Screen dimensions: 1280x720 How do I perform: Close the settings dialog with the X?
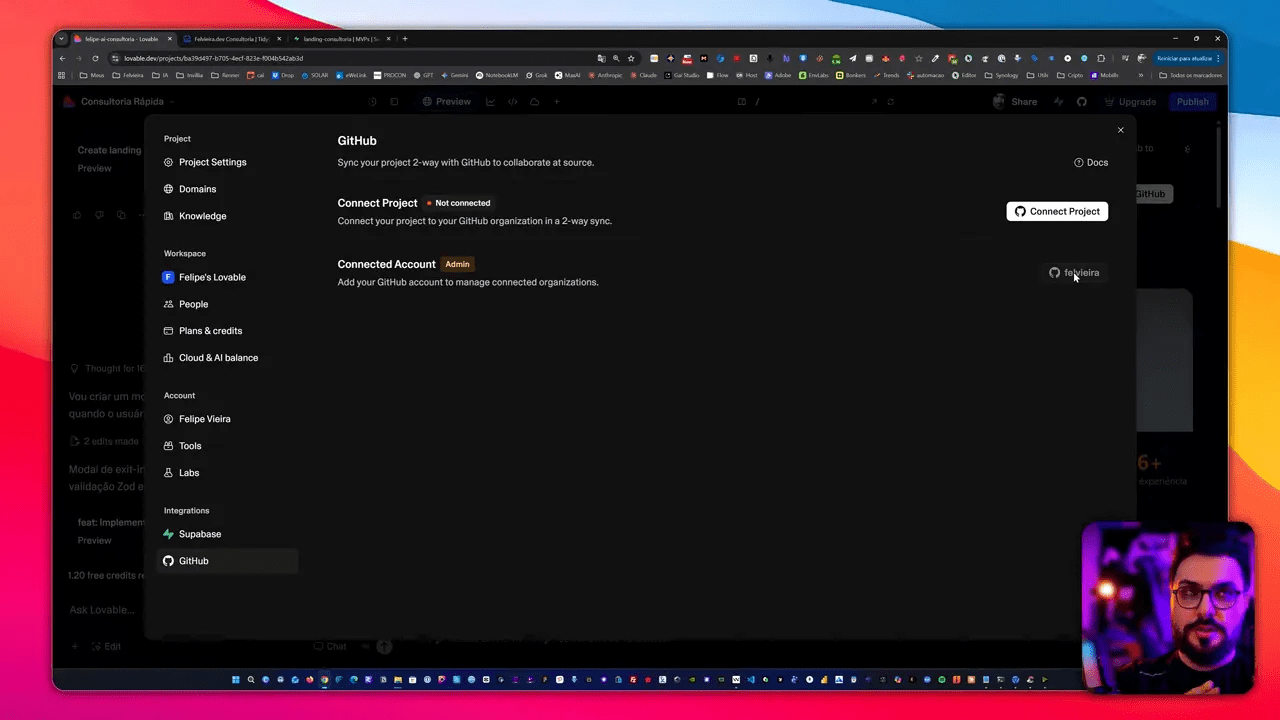[x=1120, y=130]
